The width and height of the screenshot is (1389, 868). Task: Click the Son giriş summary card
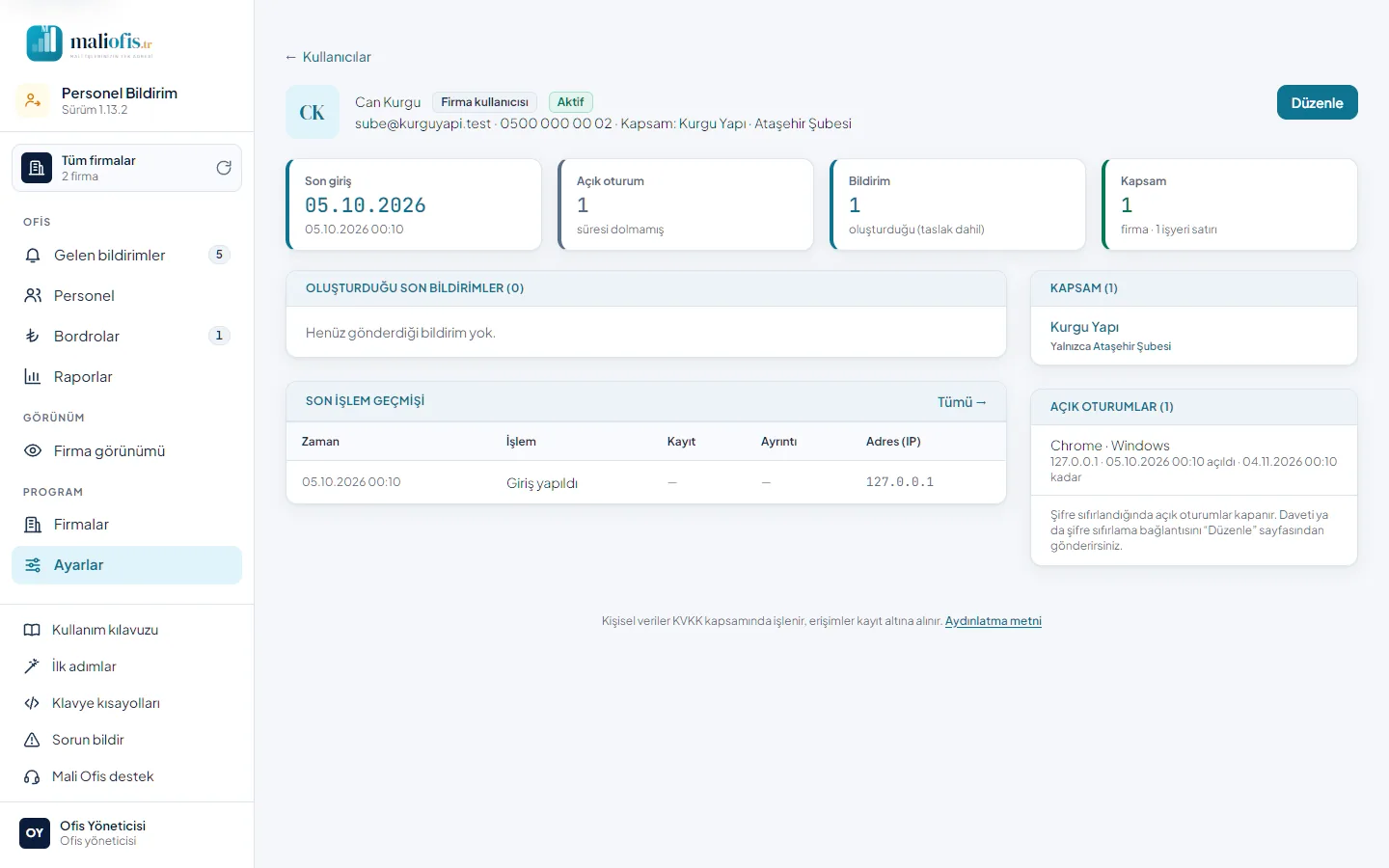point(414,204)
